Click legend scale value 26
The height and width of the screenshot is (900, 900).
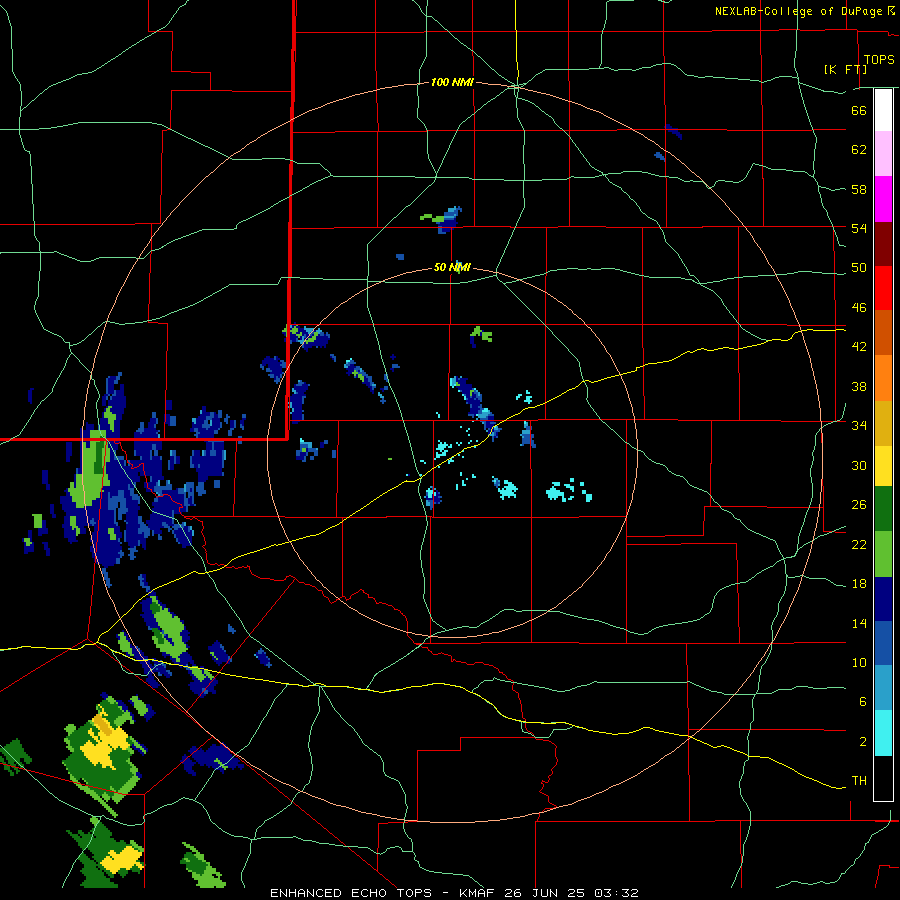coord(859,505)
